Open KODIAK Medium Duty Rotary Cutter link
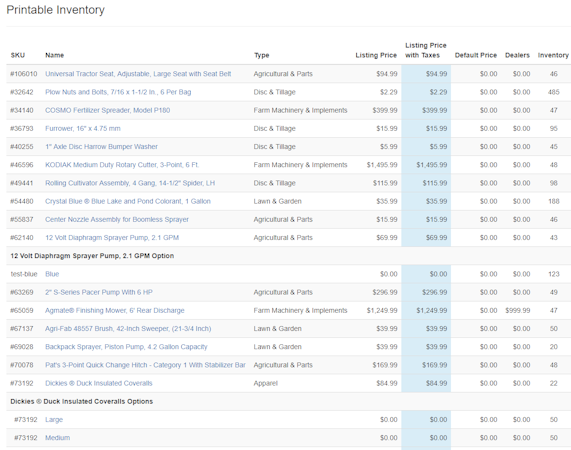 122,165
